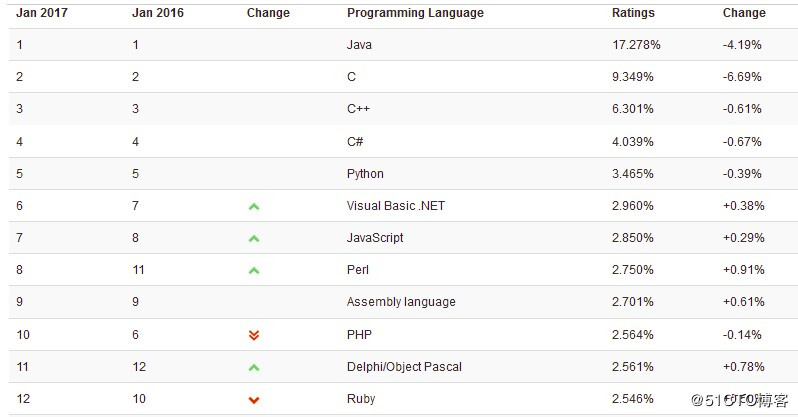
Task: Click green up arrow for Delphi/Object Pascal
Action: (254, 367)
